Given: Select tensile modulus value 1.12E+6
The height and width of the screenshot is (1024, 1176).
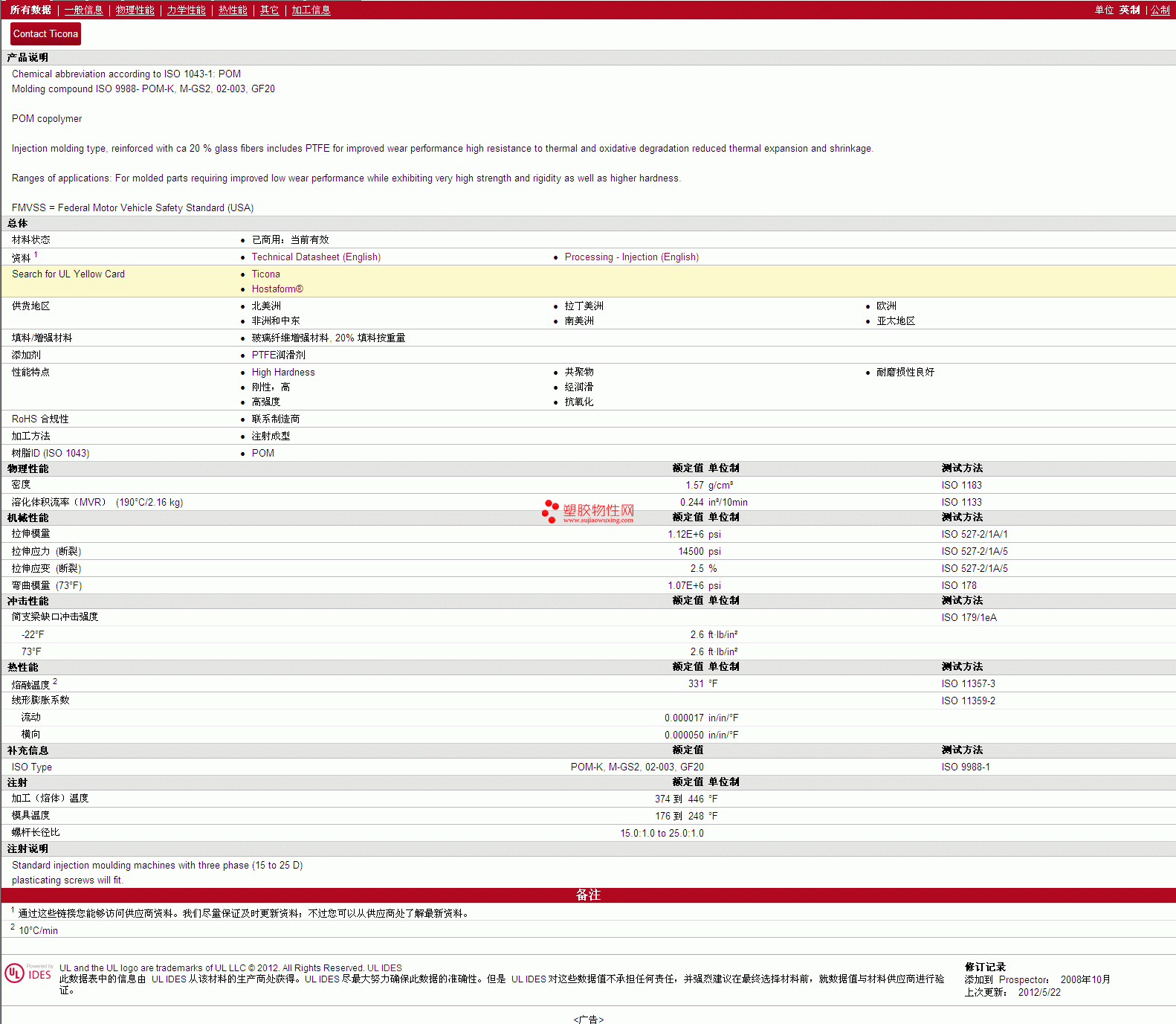Looking at the screenshot, I should pos(685,534).
